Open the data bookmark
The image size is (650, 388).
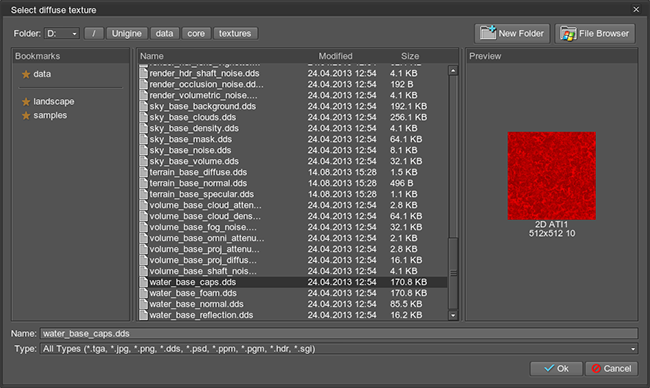coord(42,74)
